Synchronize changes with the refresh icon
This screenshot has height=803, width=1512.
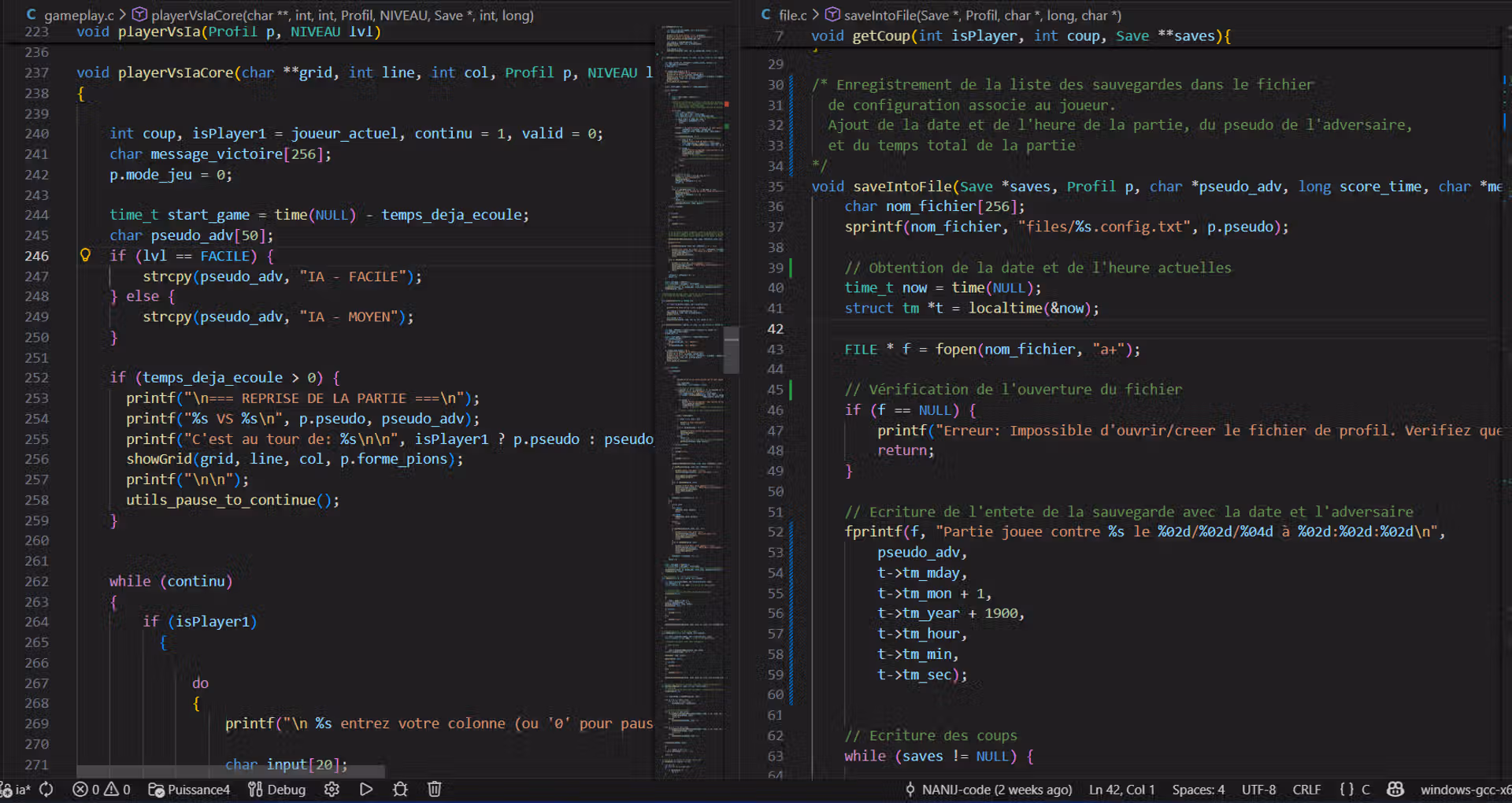(46, 790)
